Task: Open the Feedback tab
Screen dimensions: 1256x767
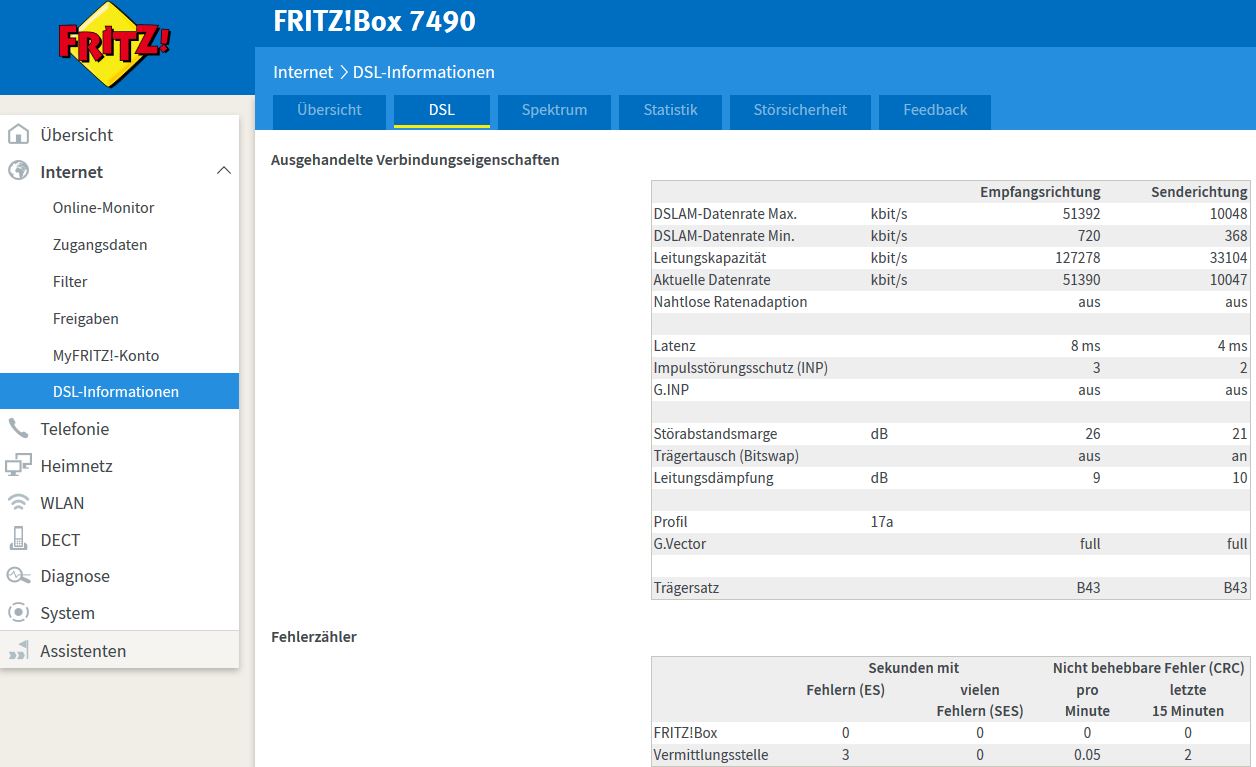Action: [935, 110]
